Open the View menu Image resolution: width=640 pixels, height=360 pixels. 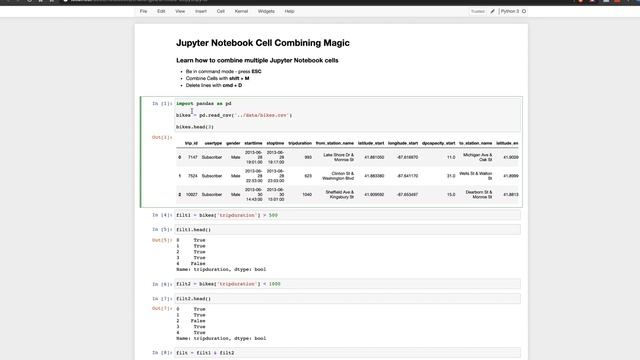[180, 11]
